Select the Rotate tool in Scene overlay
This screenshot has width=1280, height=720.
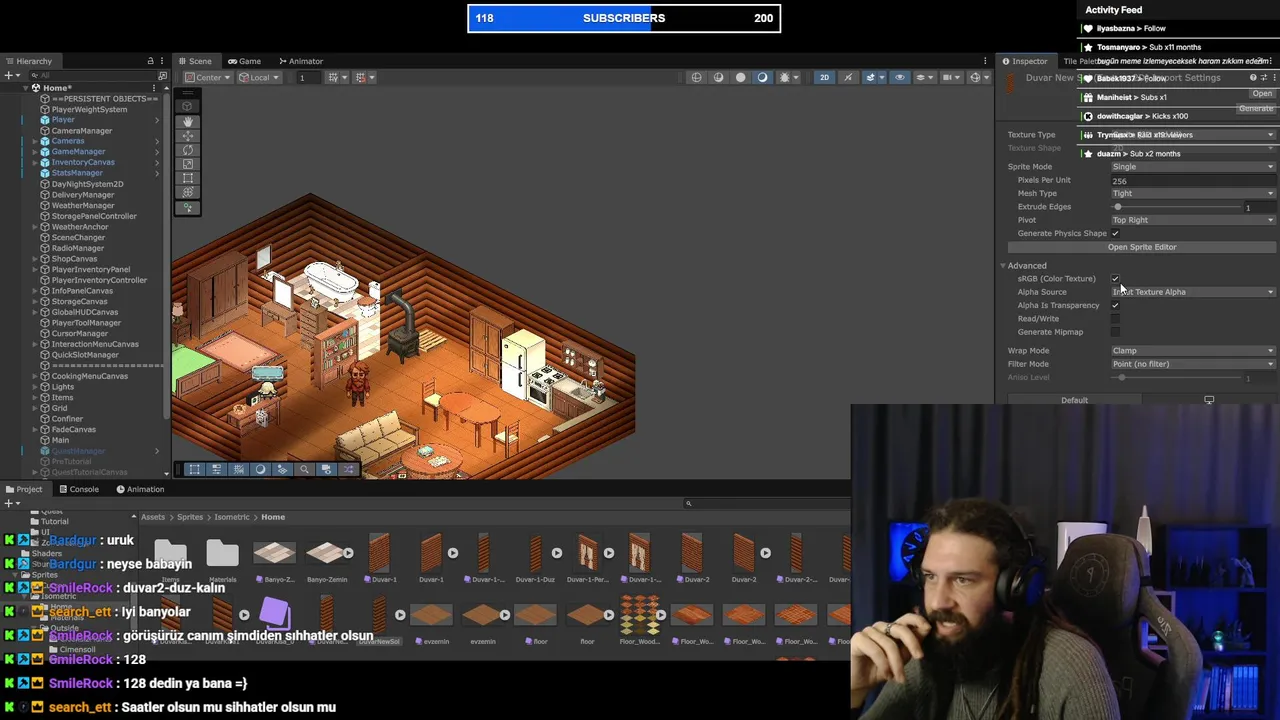pos(187,149)
